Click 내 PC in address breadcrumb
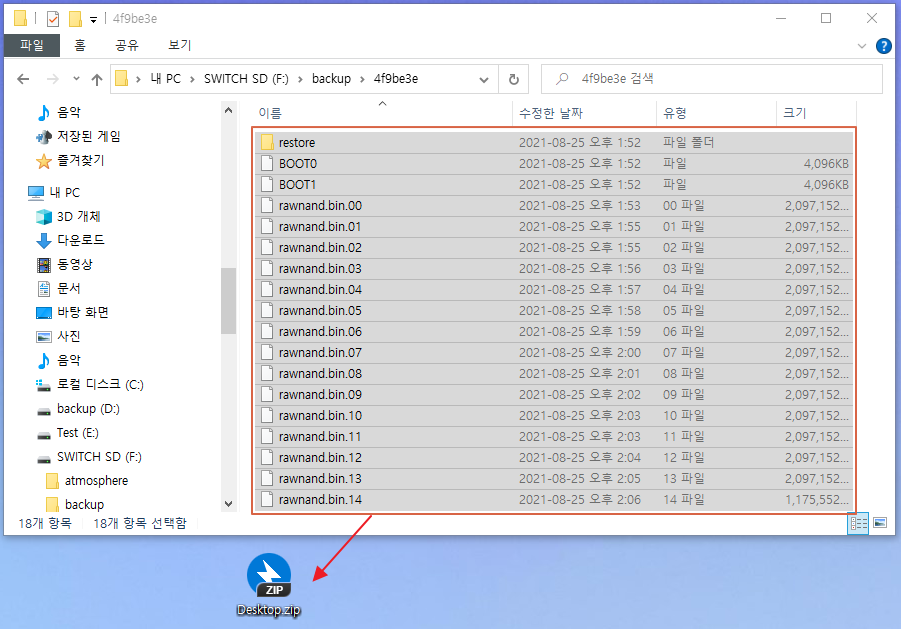Screen dimensions: 901x629 click(165, 79)
